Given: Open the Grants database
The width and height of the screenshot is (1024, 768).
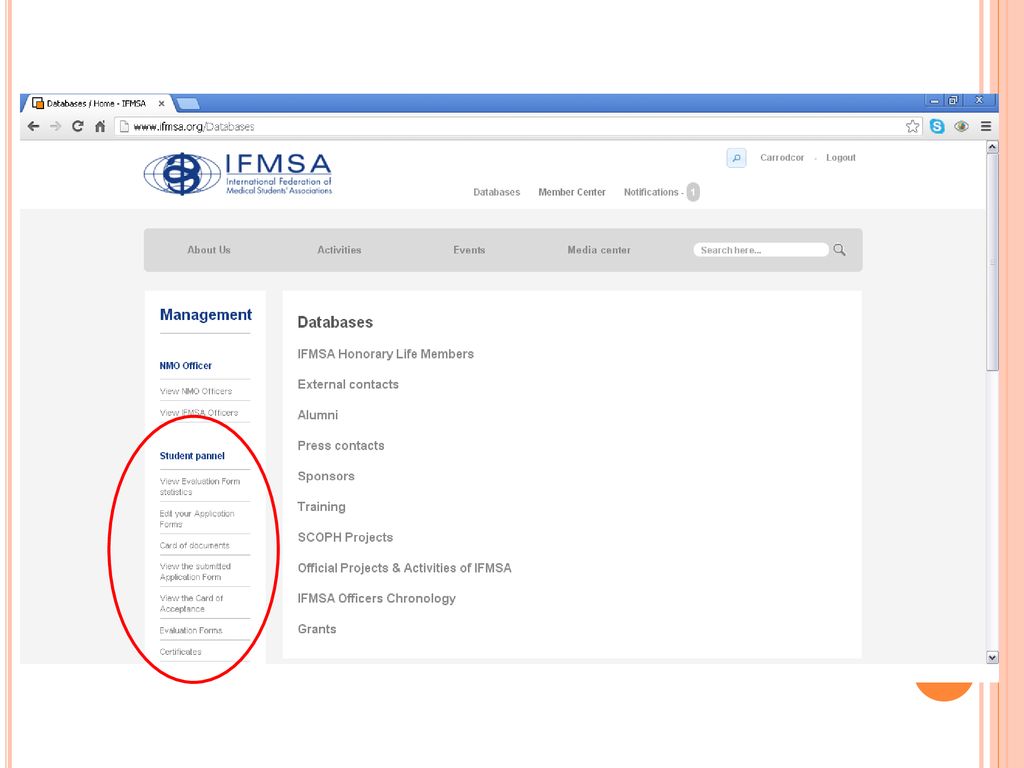Looking at the screenshot, I should pyautogui.click(x=317, y=630).
